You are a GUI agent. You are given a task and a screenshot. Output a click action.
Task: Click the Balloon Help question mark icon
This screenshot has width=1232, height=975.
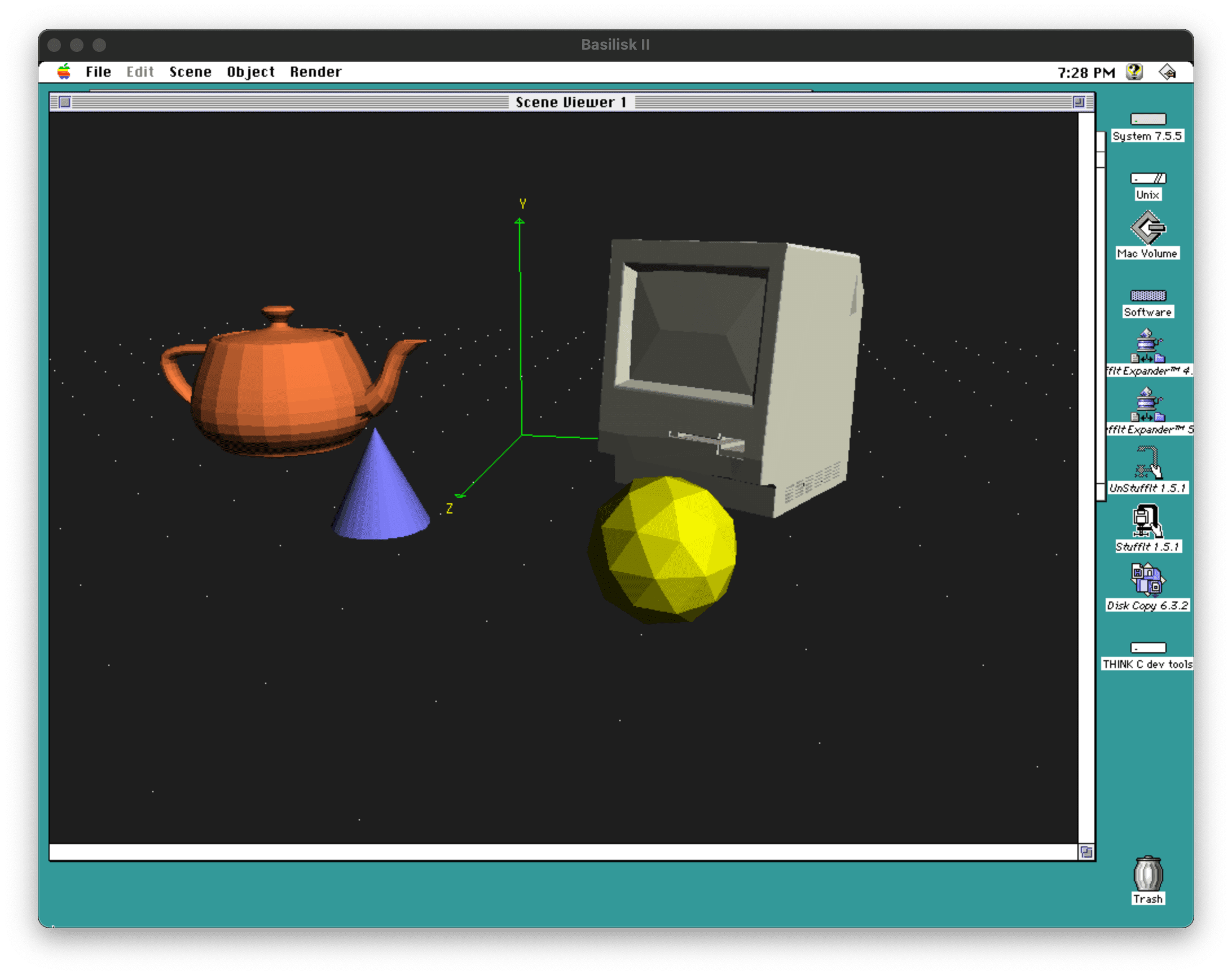tap(1134, 72)
